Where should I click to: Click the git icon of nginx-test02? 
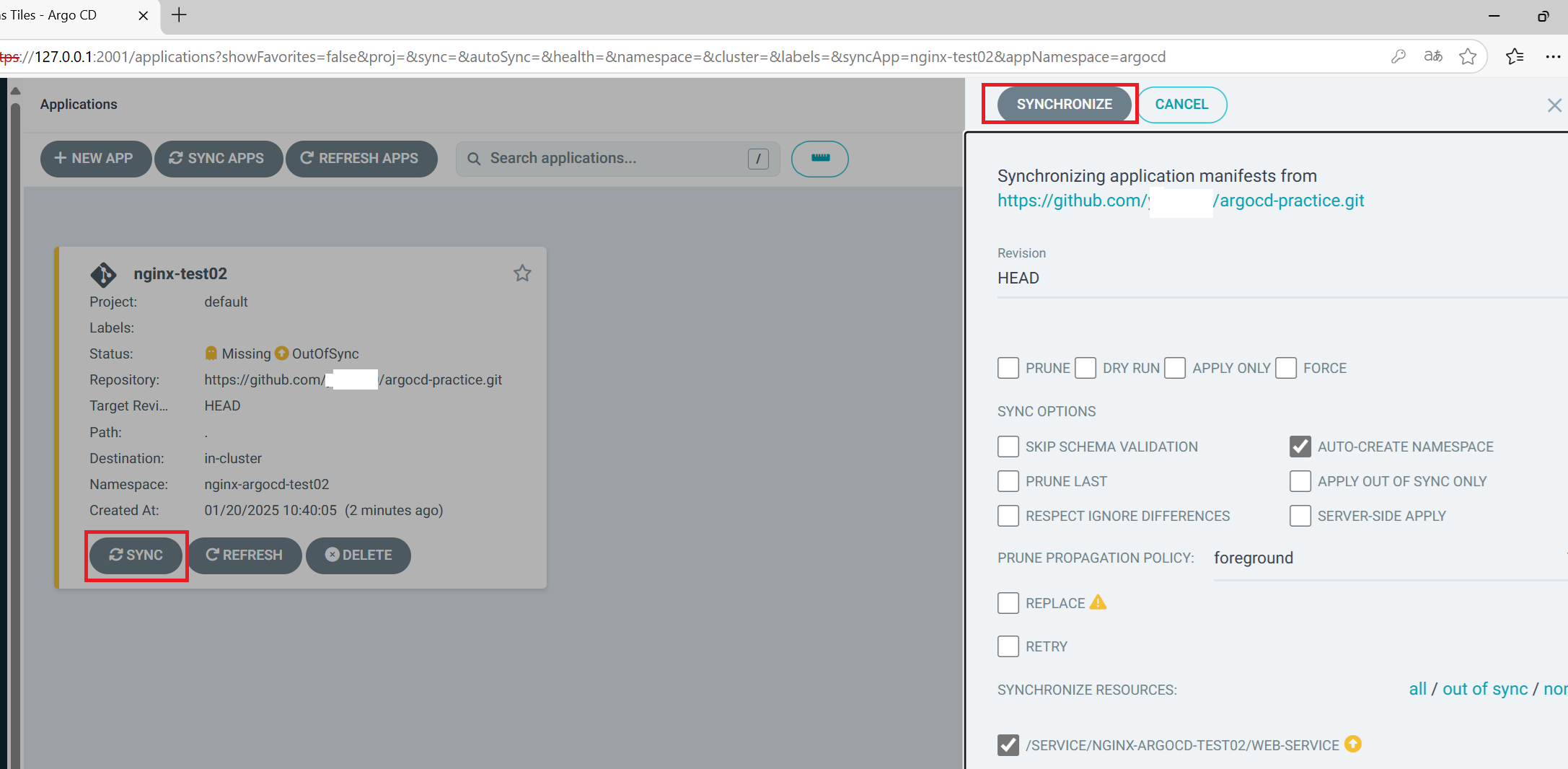point(103,275)
